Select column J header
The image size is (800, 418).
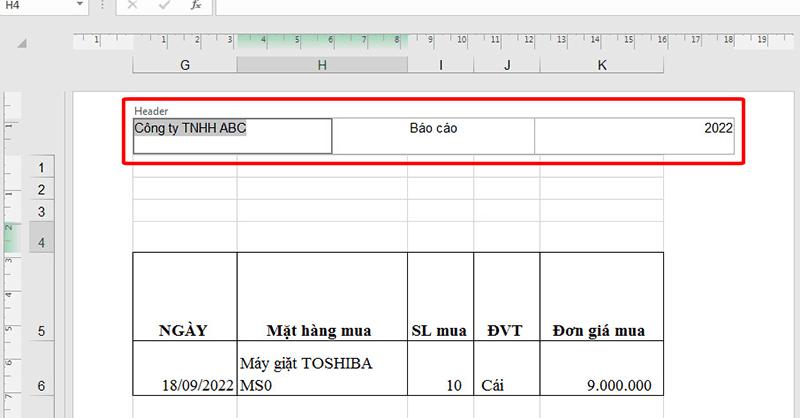click(507, 65)
